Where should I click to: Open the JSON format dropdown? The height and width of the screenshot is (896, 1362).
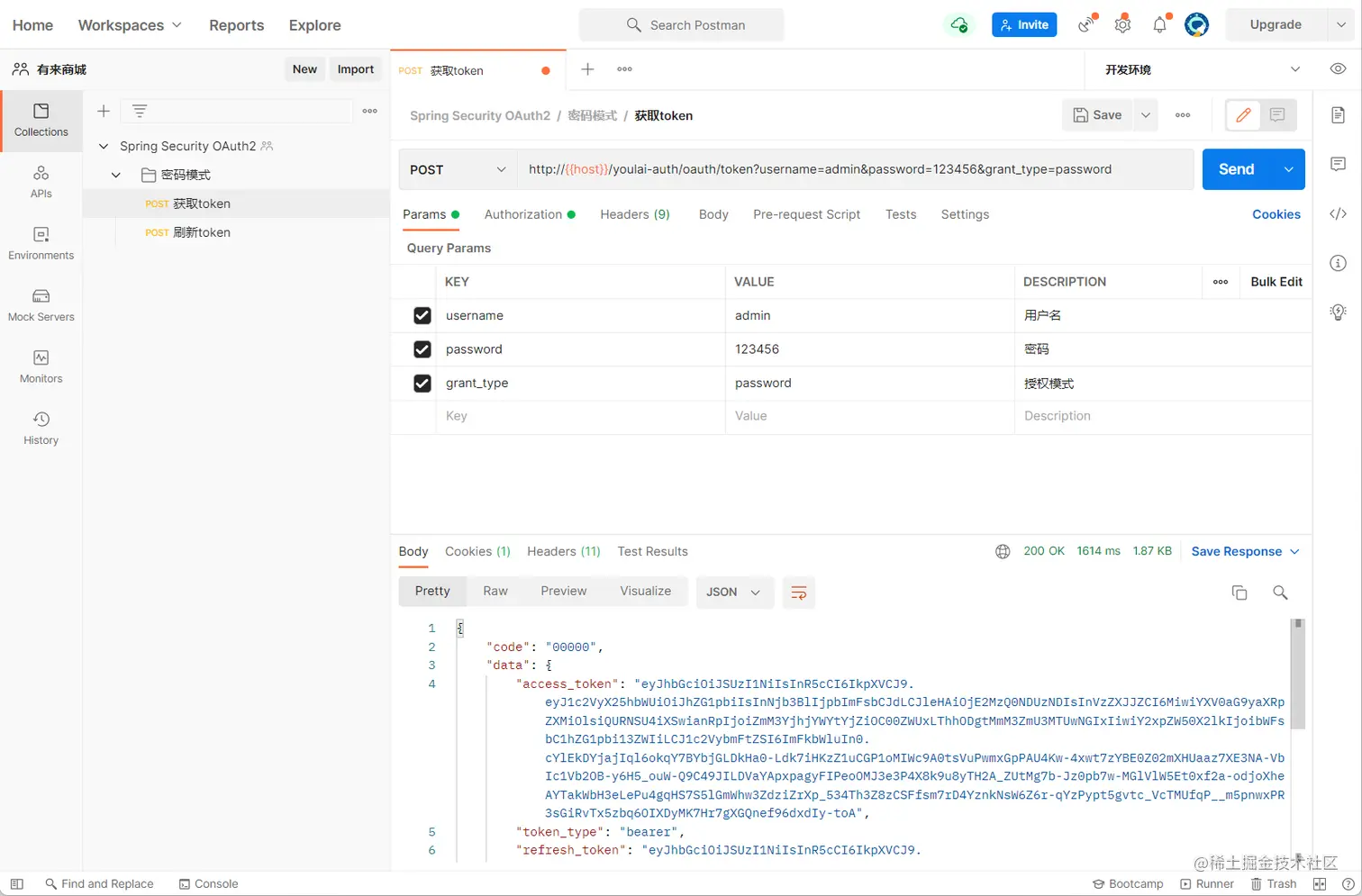(x=734, y=593)
